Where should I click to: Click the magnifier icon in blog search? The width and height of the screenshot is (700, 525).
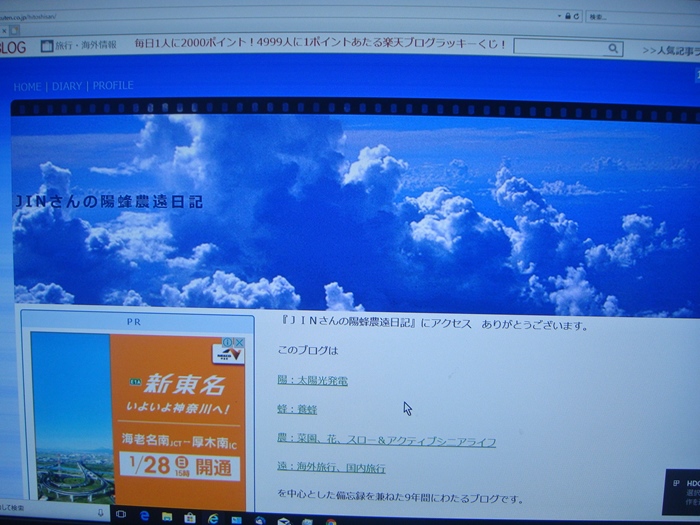613,48
